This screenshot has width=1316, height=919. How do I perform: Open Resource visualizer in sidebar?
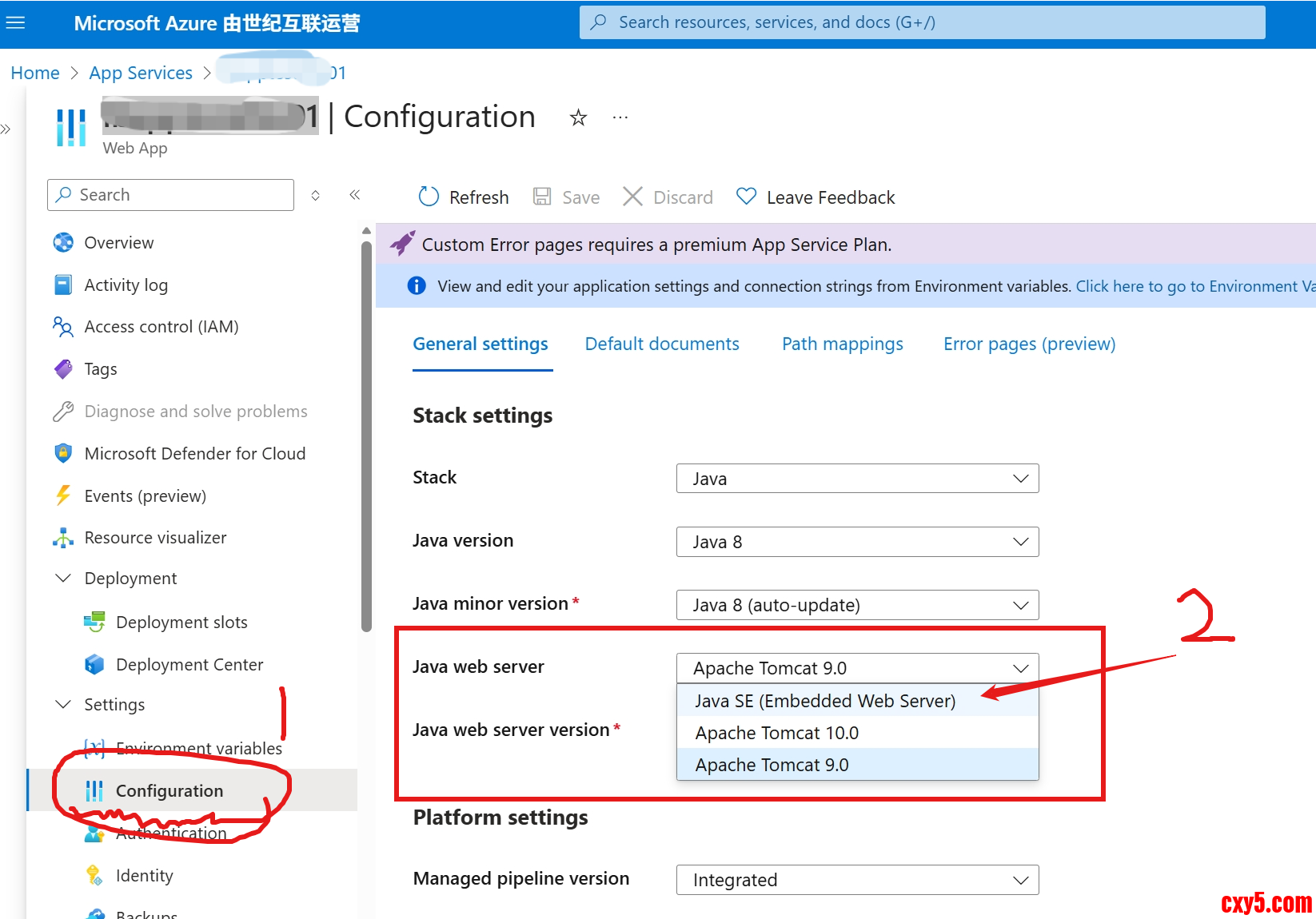pyautogui.click(x=155, y=538)
